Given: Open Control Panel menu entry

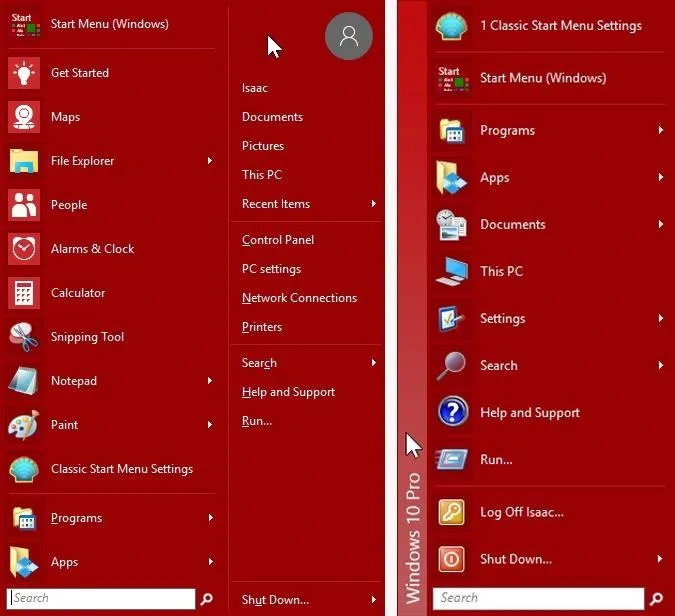Looking at the screenshot, I should [x=278, y=240].
